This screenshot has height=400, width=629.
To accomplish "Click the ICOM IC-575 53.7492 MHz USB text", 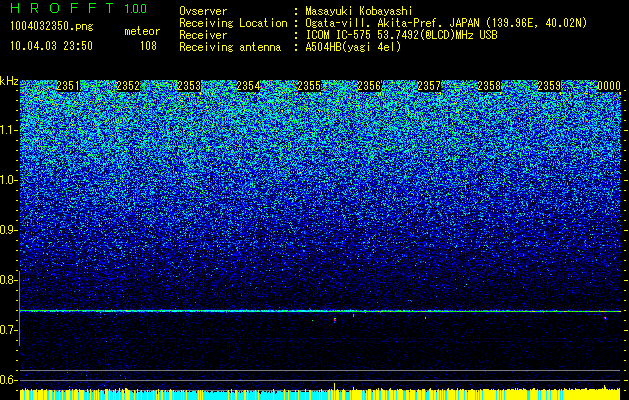I will click(x=401, y=35).
